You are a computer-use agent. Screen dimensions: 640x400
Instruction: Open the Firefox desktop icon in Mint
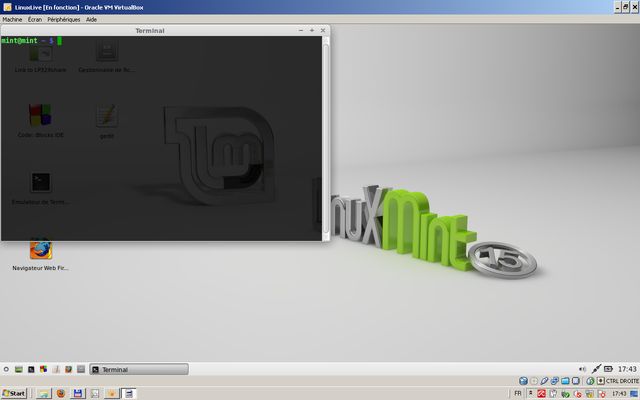40,249
